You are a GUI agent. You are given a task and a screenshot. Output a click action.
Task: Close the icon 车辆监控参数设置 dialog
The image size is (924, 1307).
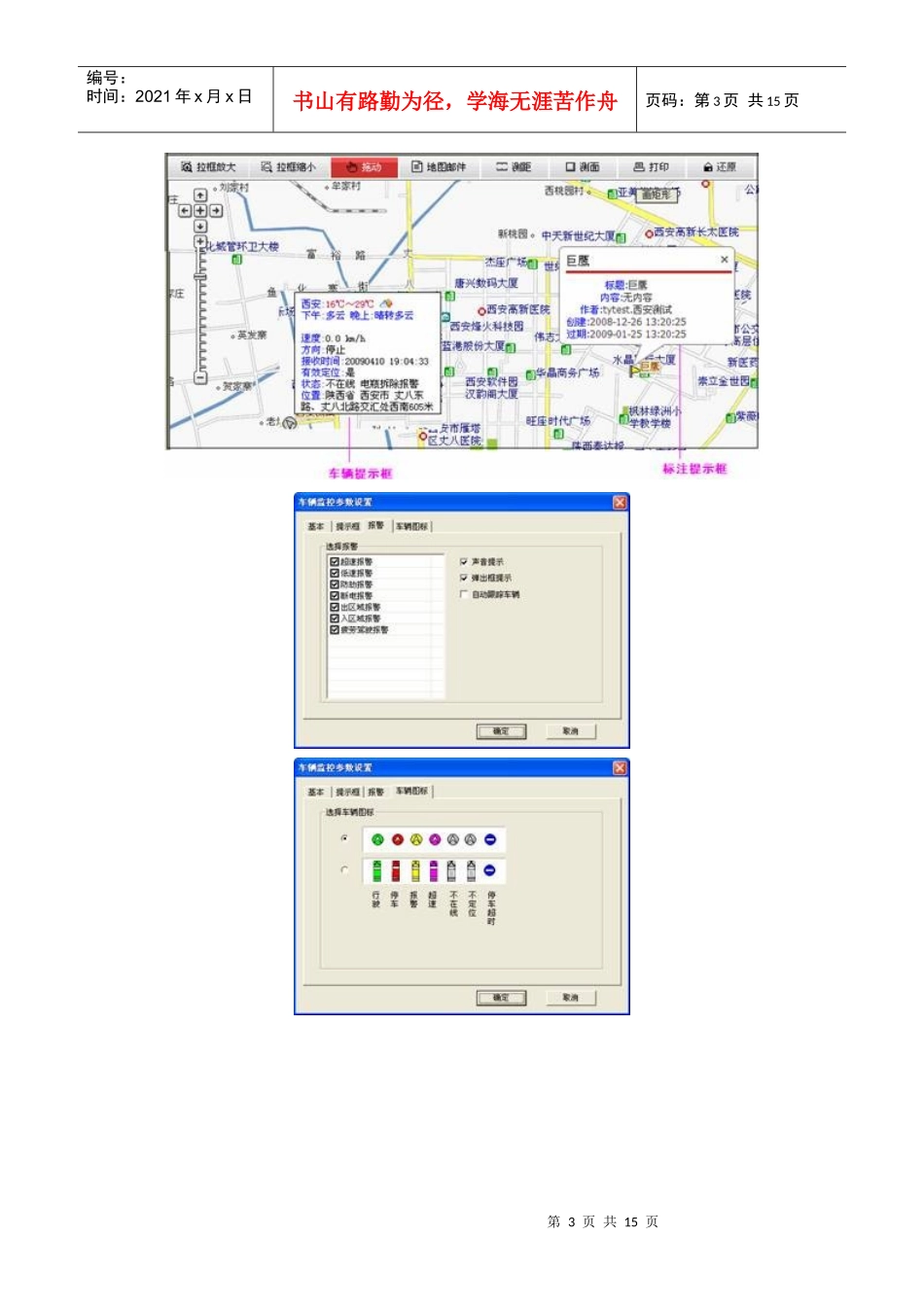pos(620,768)
